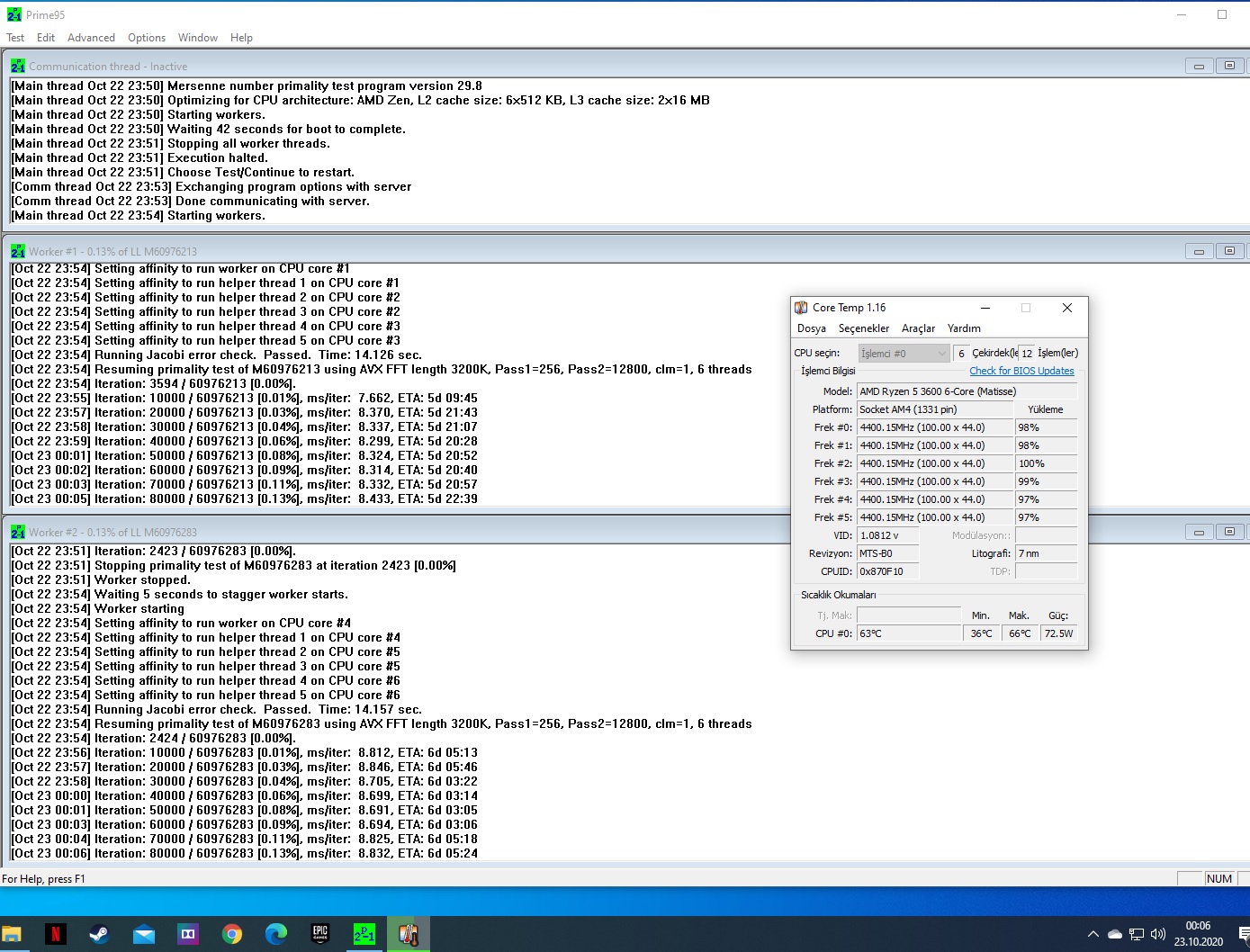Open the Advanced menu in Prime95
1250x952 pixels.
pyautogui.click(x=91, y=38)
